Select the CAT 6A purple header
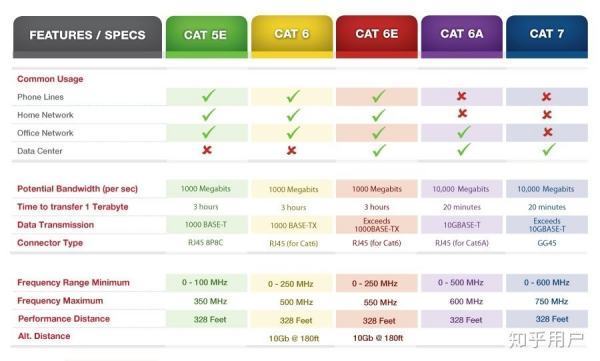 [462, 36]
